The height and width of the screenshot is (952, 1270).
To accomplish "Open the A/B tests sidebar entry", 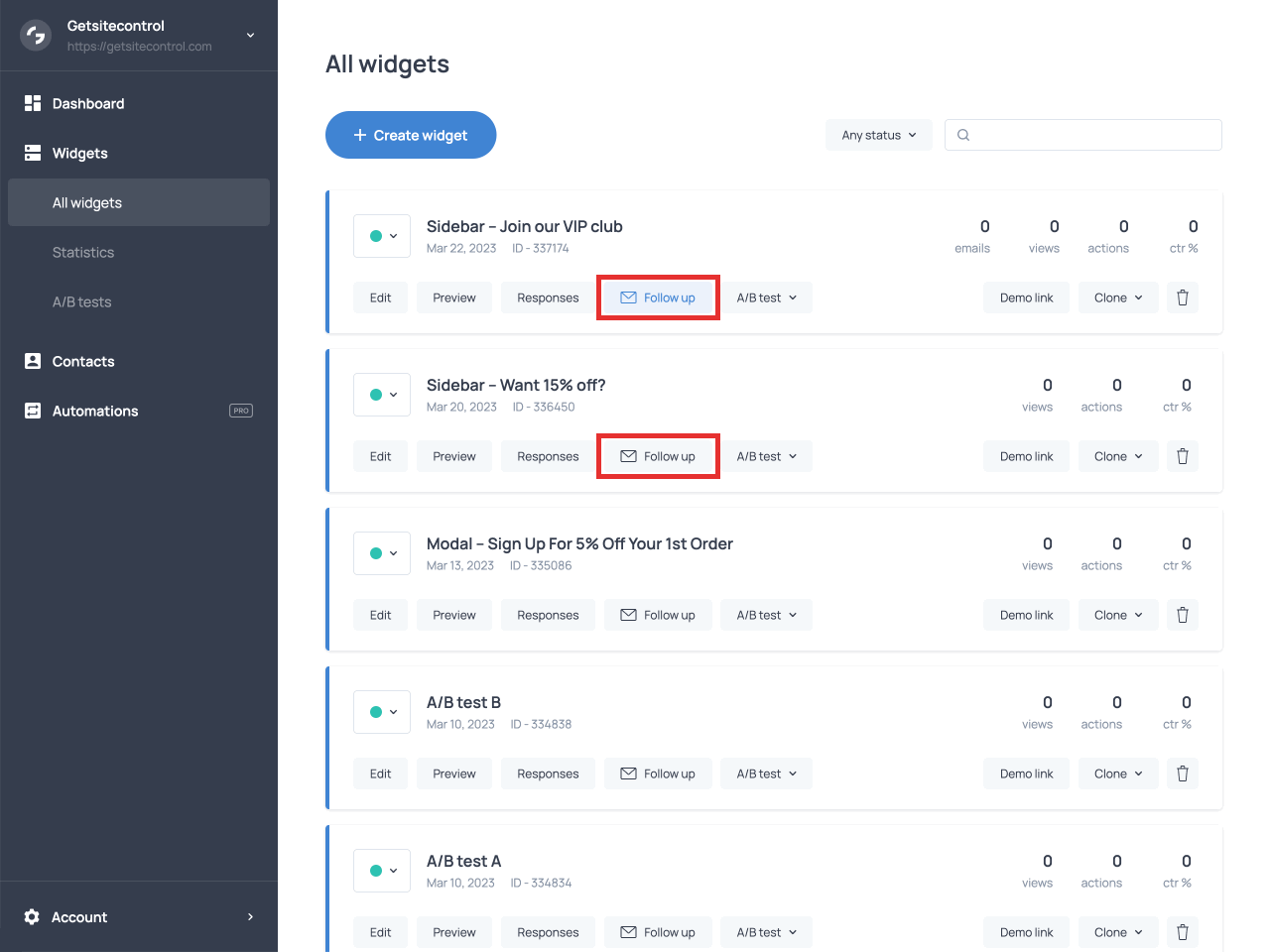I will pyautogui.click(x=83, y=301).
